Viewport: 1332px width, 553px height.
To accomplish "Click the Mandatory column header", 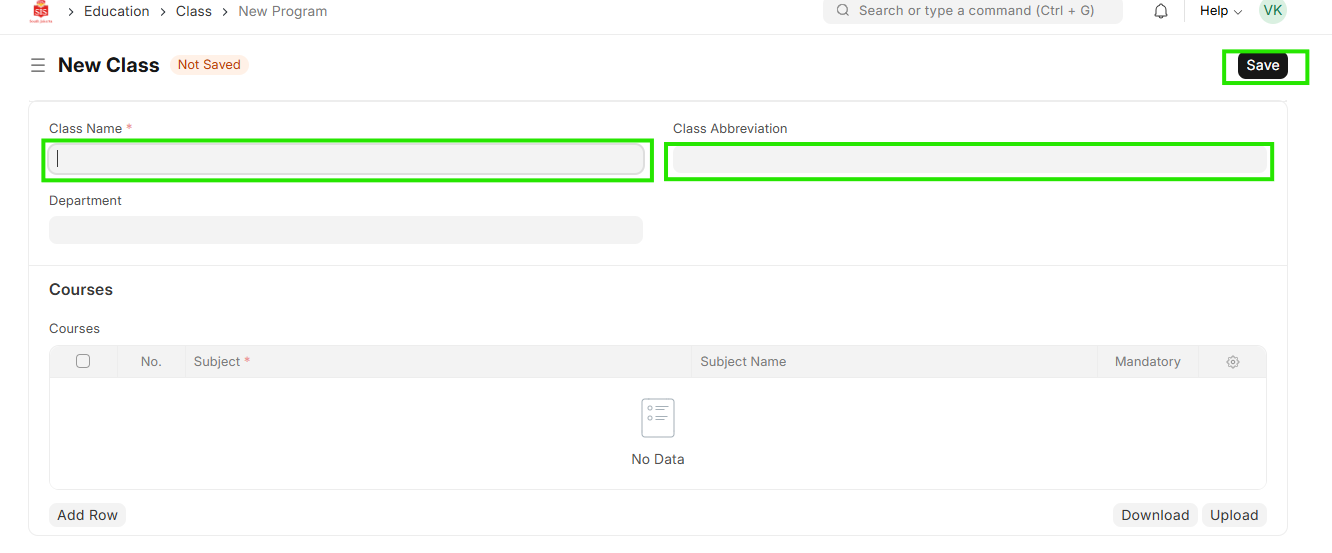I will coord(1147,362).
